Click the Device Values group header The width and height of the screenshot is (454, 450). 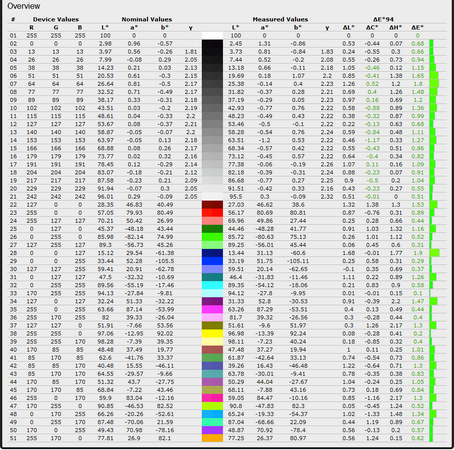pos(56,19)
